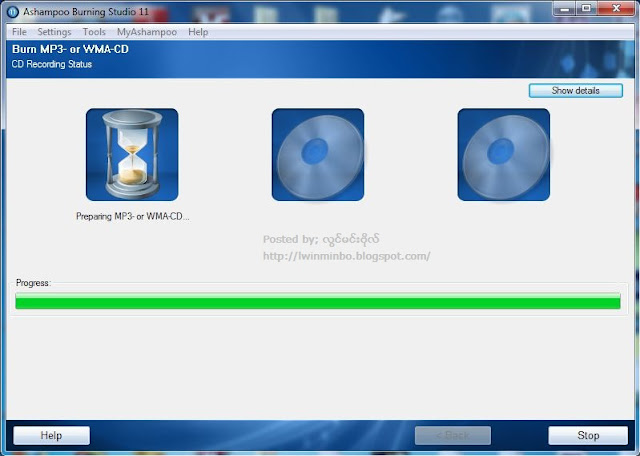Close the Ashampoo Burning Studio window
Image resolution: width=640 pixels, height=456 pixels.
coord(616,9)
